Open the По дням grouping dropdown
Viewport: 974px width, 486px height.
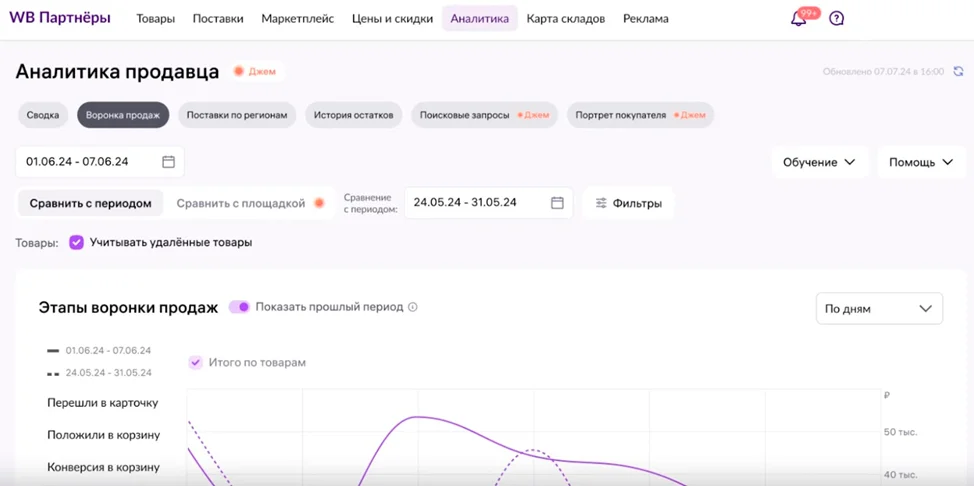pyautogui.click(x=879, y=309)
